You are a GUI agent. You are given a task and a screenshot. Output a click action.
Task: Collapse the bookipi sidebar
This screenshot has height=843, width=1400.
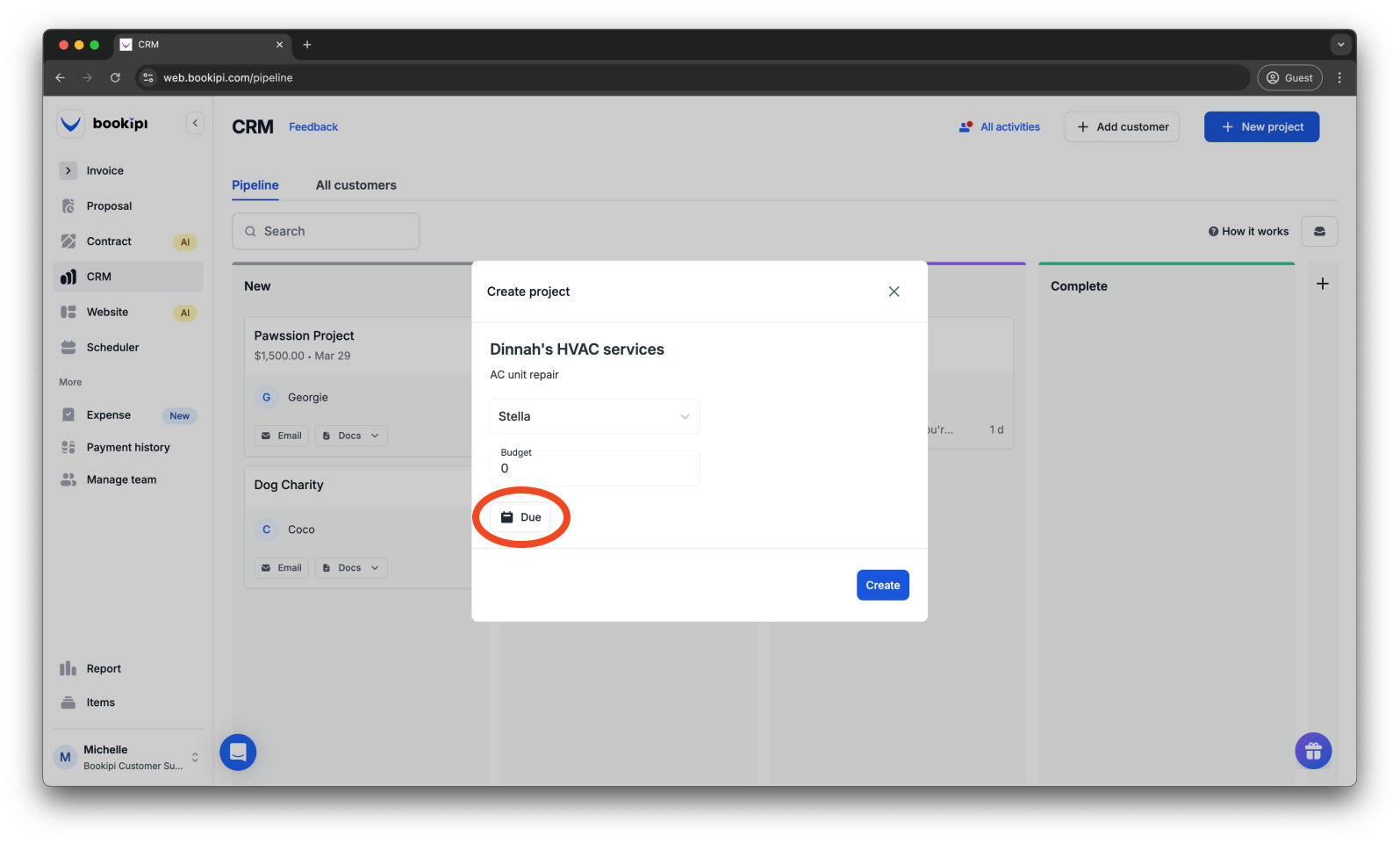tap(195, 124)
